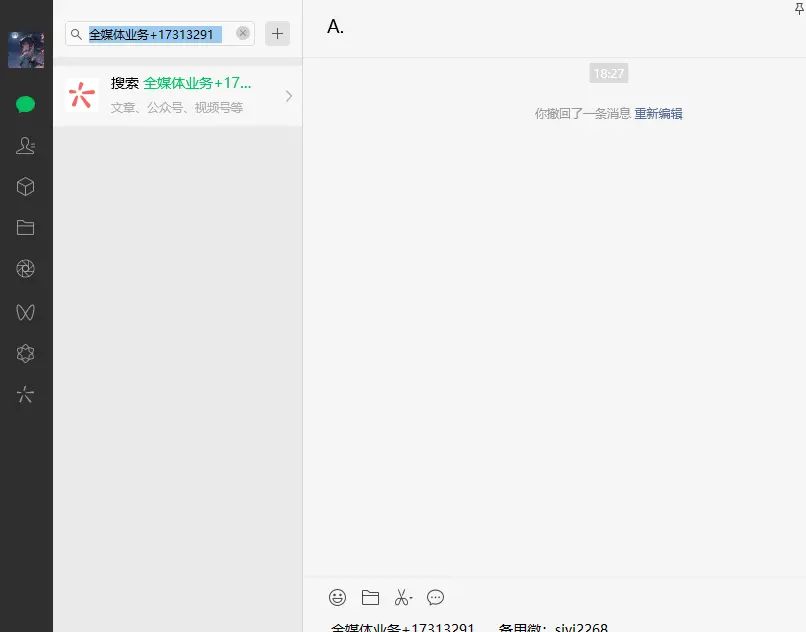Image resolution: width=806 pixels, height=632 pixels.
Task: Open the emoji picker in chat toolbar
Action: [337, 597]
